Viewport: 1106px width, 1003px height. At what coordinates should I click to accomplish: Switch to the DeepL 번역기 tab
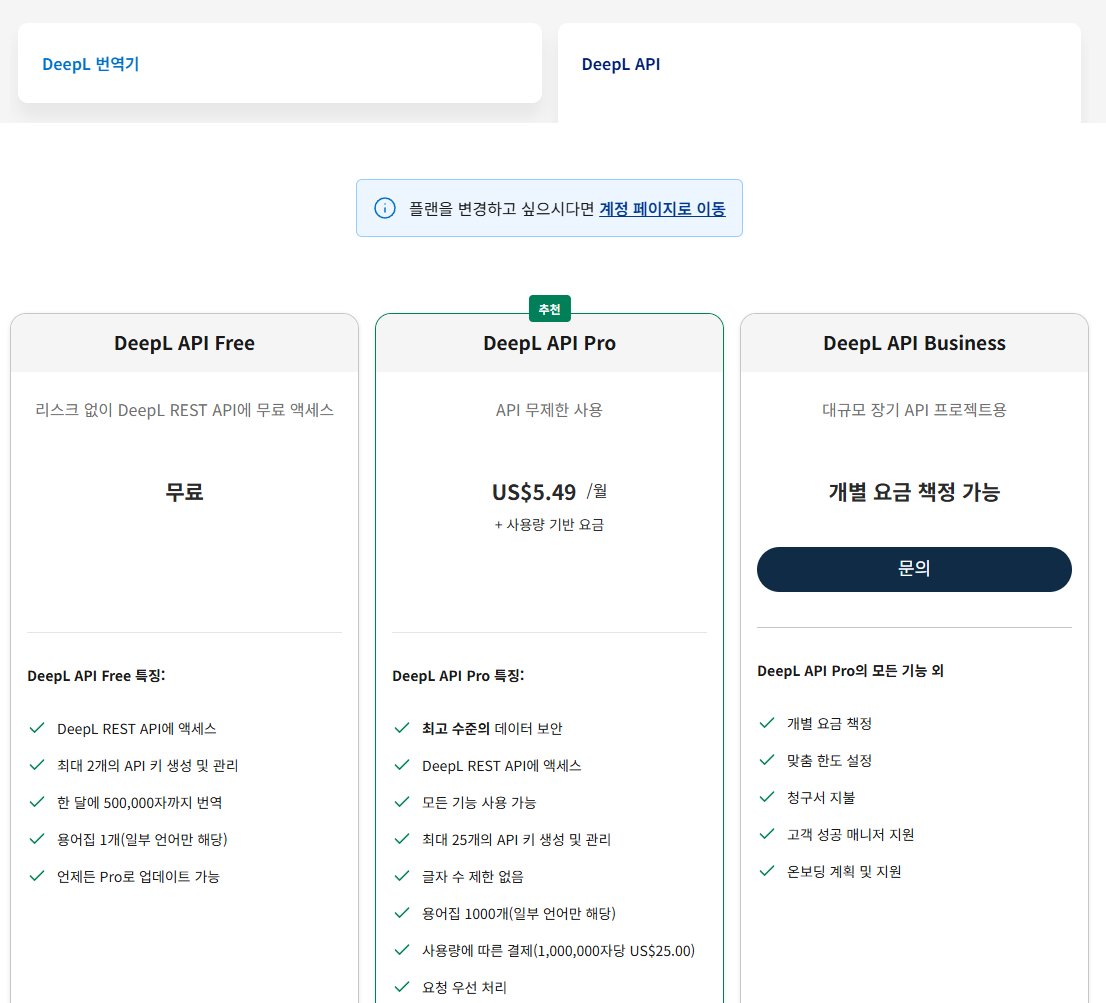(90, 64)
